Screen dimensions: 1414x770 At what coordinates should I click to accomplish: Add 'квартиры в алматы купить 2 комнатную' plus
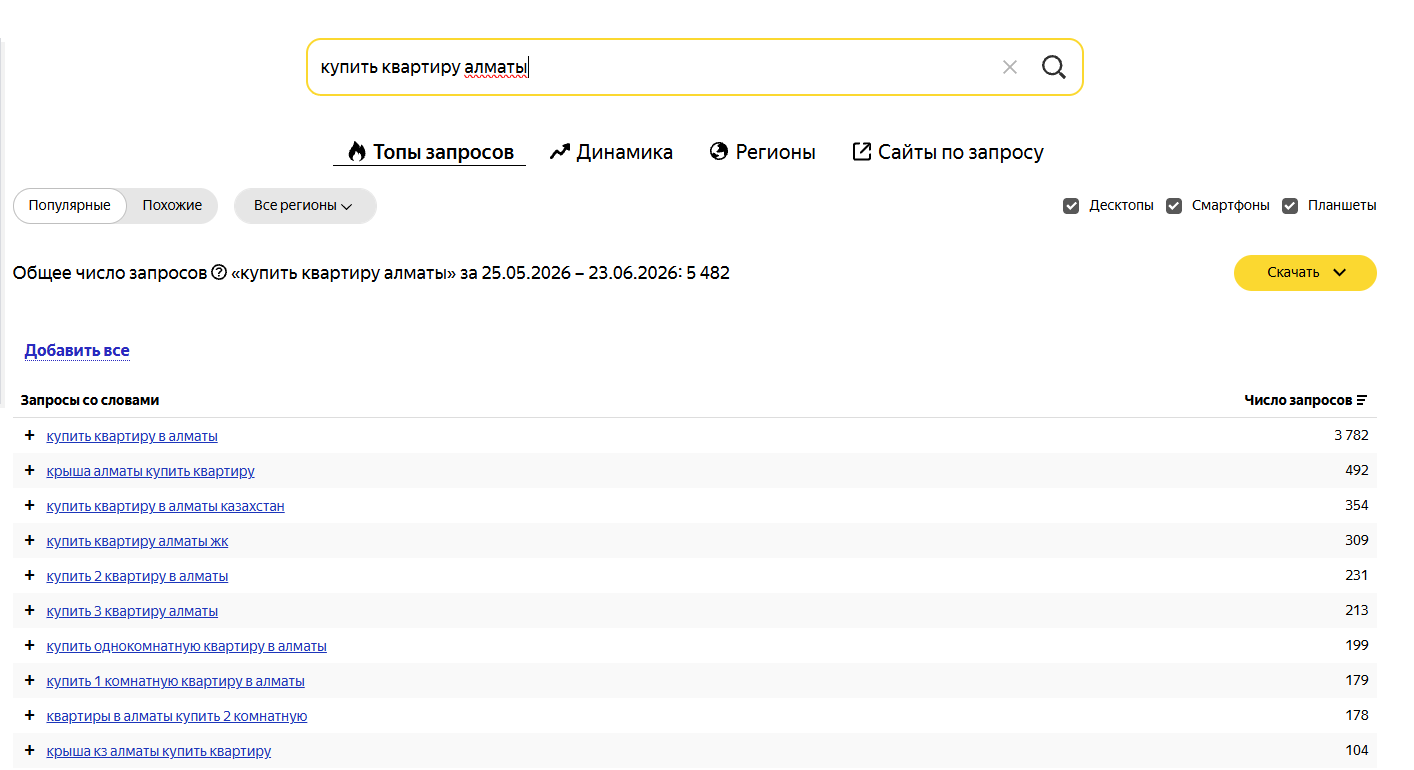29,716
